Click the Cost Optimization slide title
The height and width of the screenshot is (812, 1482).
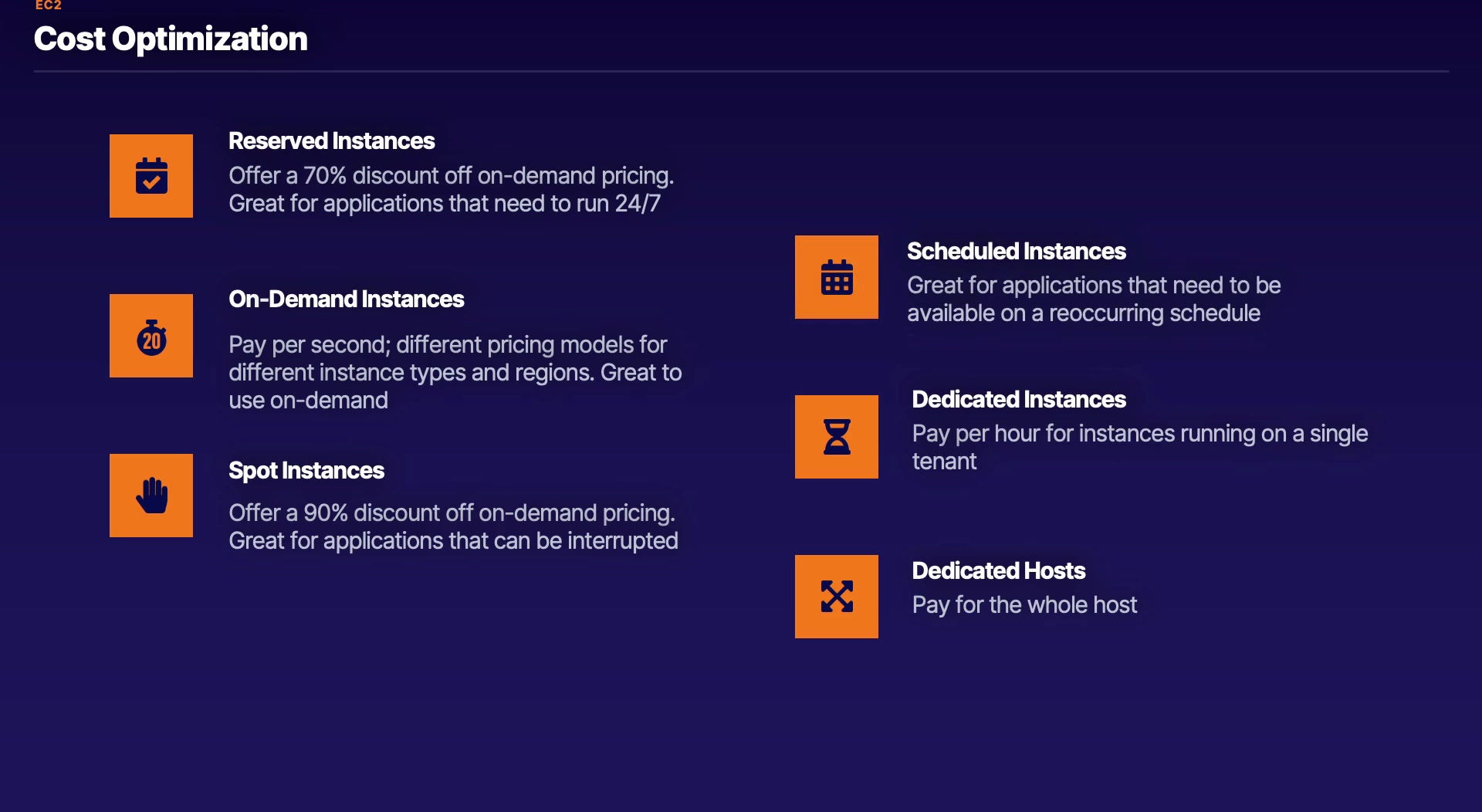tap(171, 39)
